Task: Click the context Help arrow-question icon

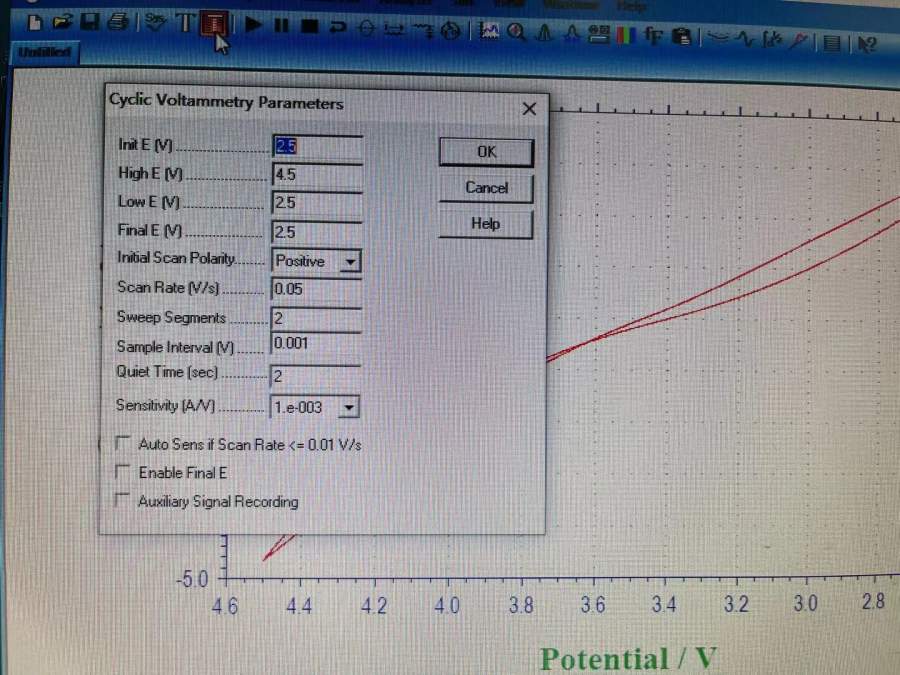Action: [x=866, y=43]
